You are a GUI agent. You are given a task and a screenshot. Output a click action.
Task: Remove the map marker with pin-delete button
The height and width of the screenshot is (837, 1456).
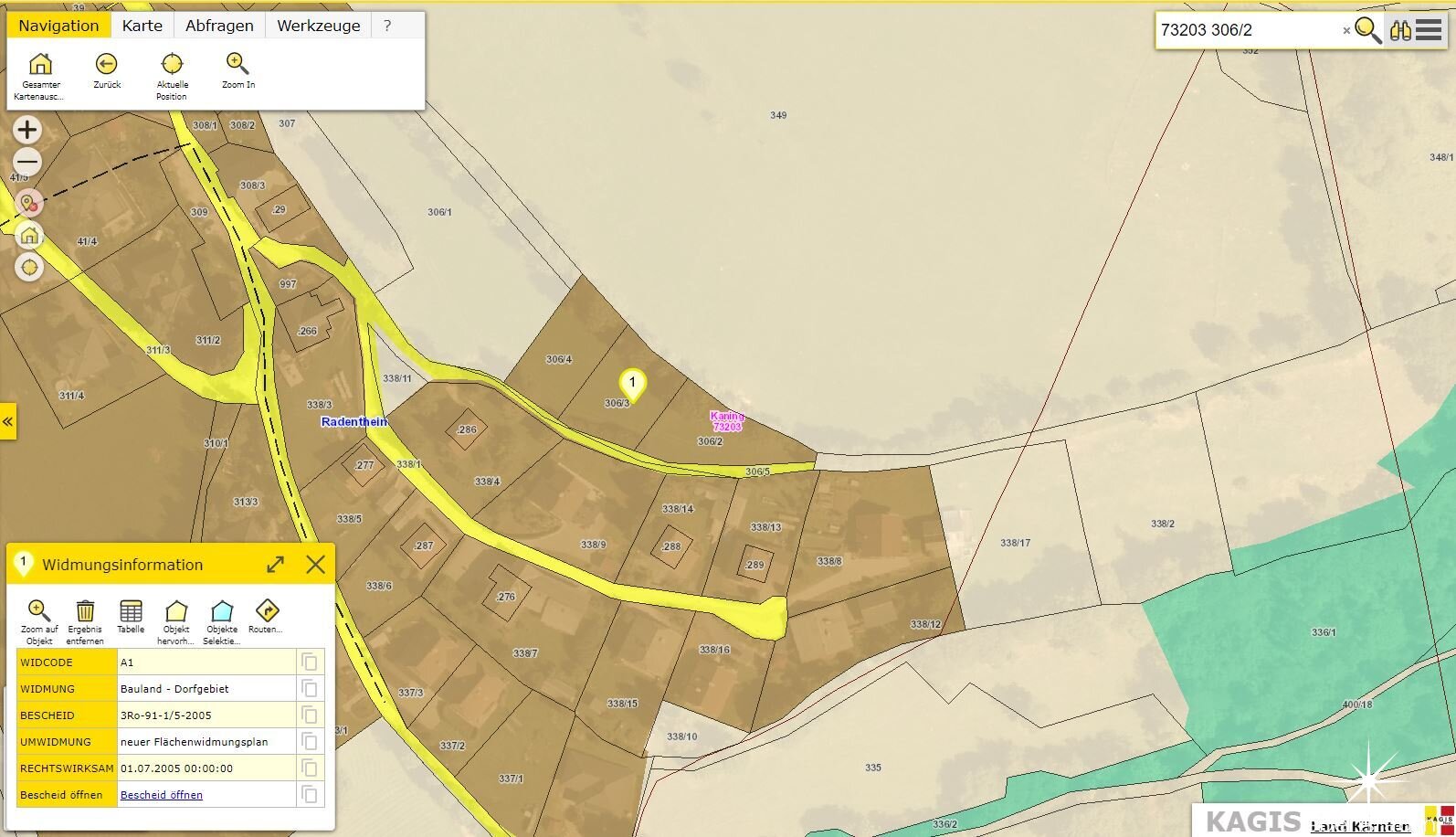pyautogui.click(x=28, y=203)
